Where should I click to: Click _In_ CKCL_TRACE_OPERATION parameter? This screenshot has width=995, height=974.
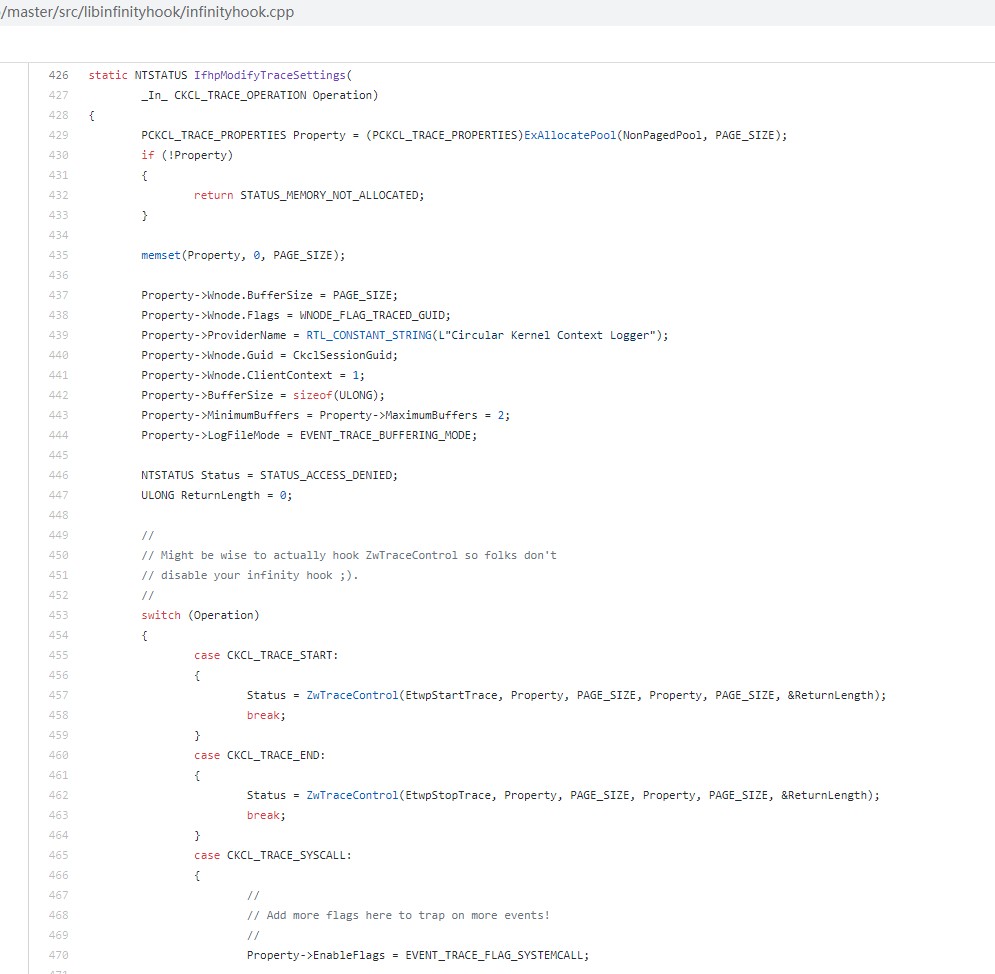260,95
